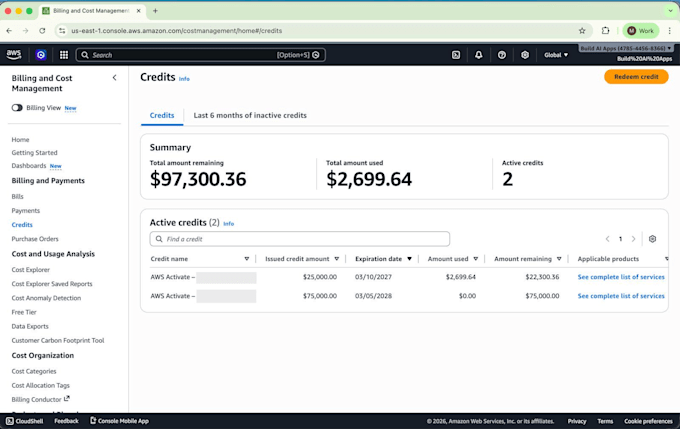Open Bills in the sidebar
This screenshot has width=680, height=429.
pyautogui.click(x=17, y=196)
